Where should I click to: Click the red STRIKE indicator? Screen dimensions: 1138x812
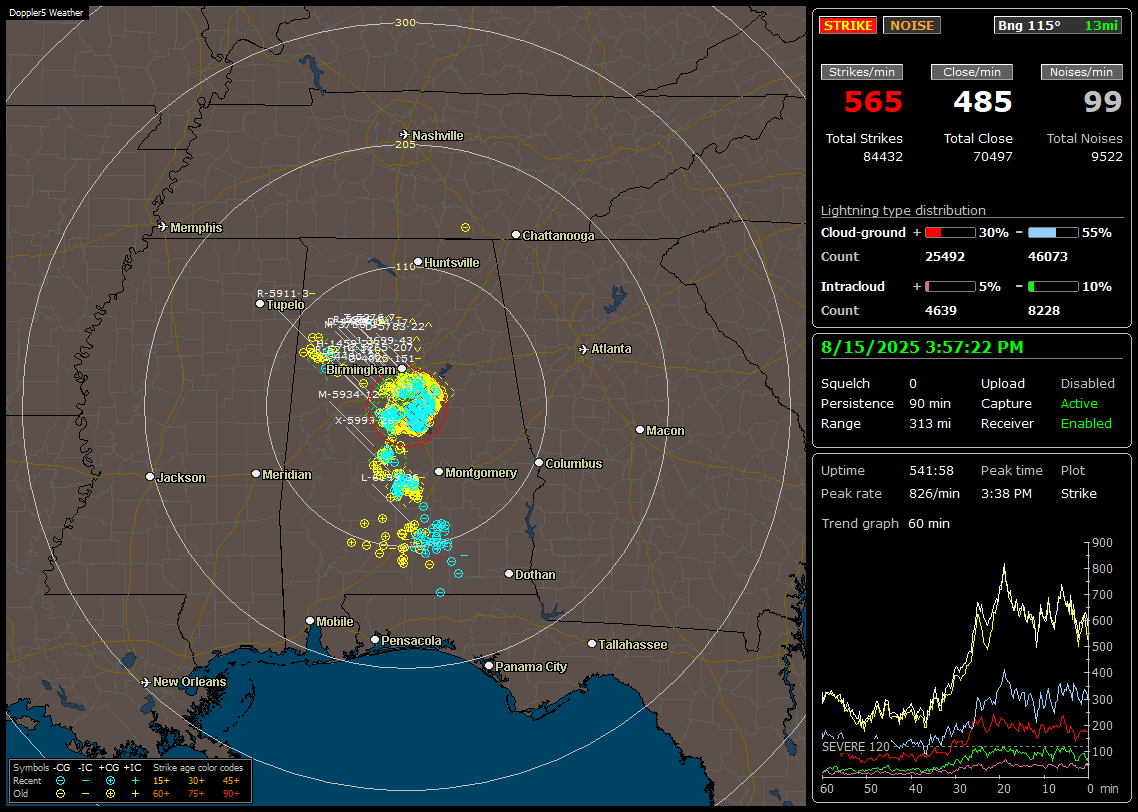pos(848,25)
